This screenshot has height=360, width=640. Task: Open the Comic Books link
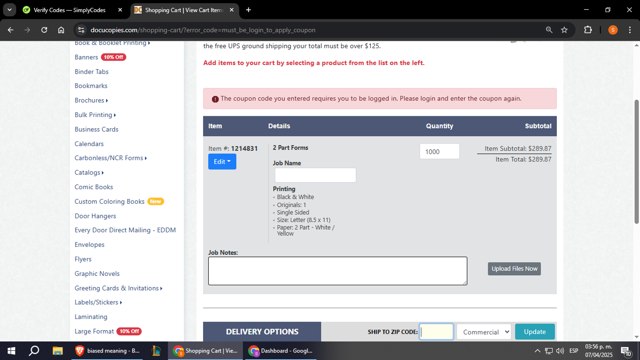tap(93, 187)
